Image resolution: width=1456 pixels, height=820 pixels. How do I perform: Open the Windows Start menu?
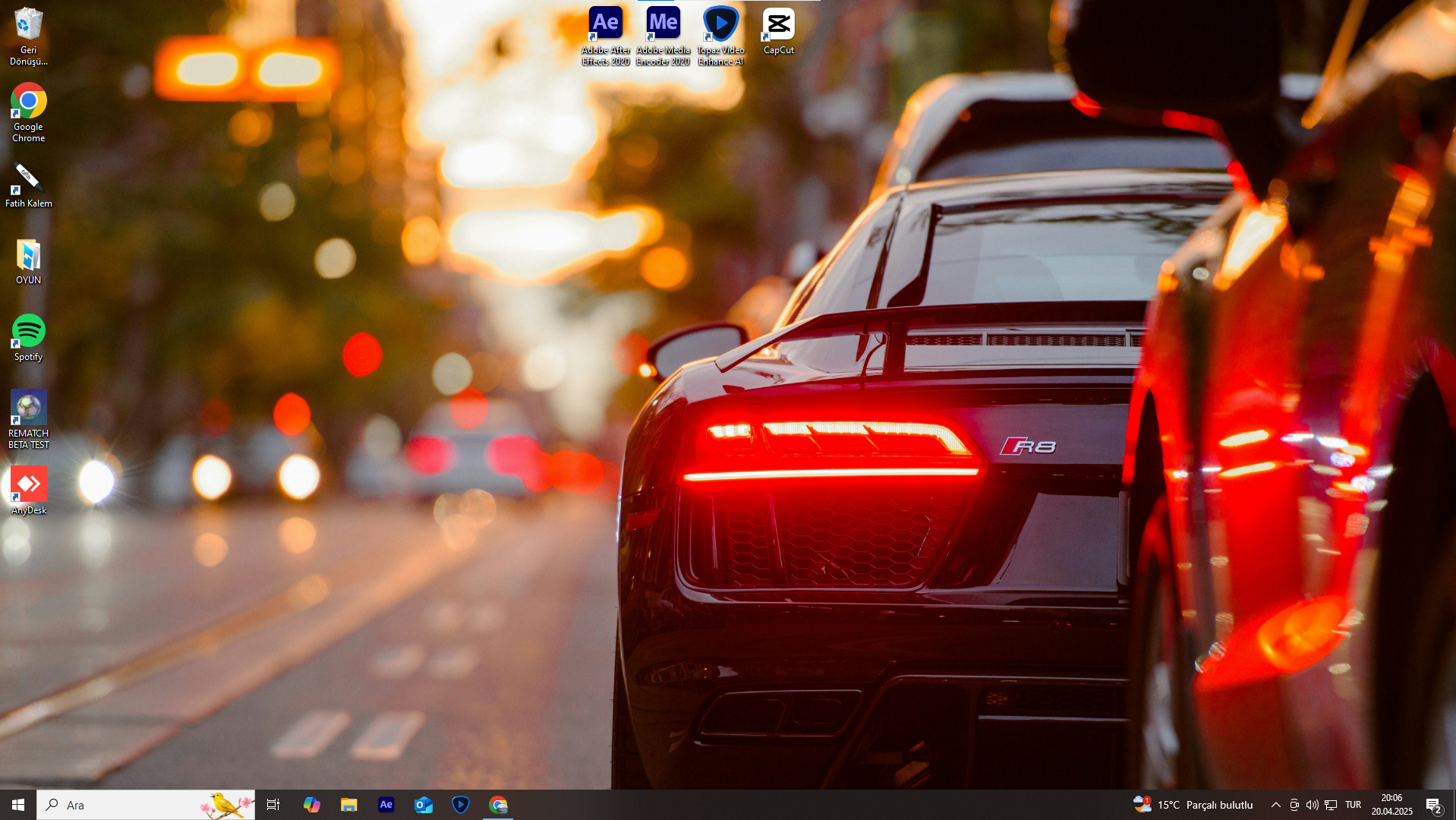click(x=18, y=805)
